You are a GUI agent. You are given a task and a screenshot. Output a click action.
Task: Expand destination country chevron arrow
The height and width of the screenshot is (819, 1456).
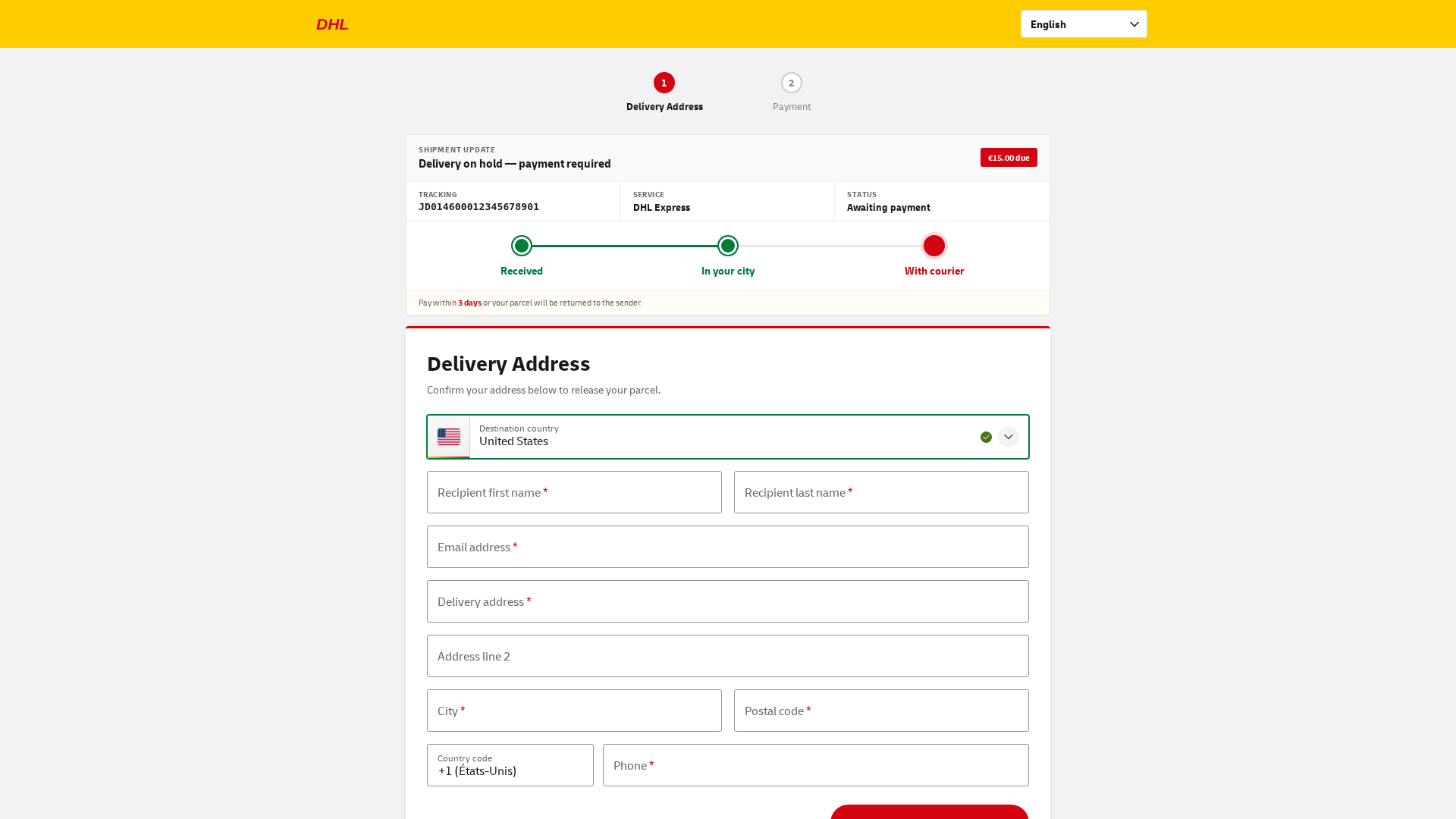1009,437
